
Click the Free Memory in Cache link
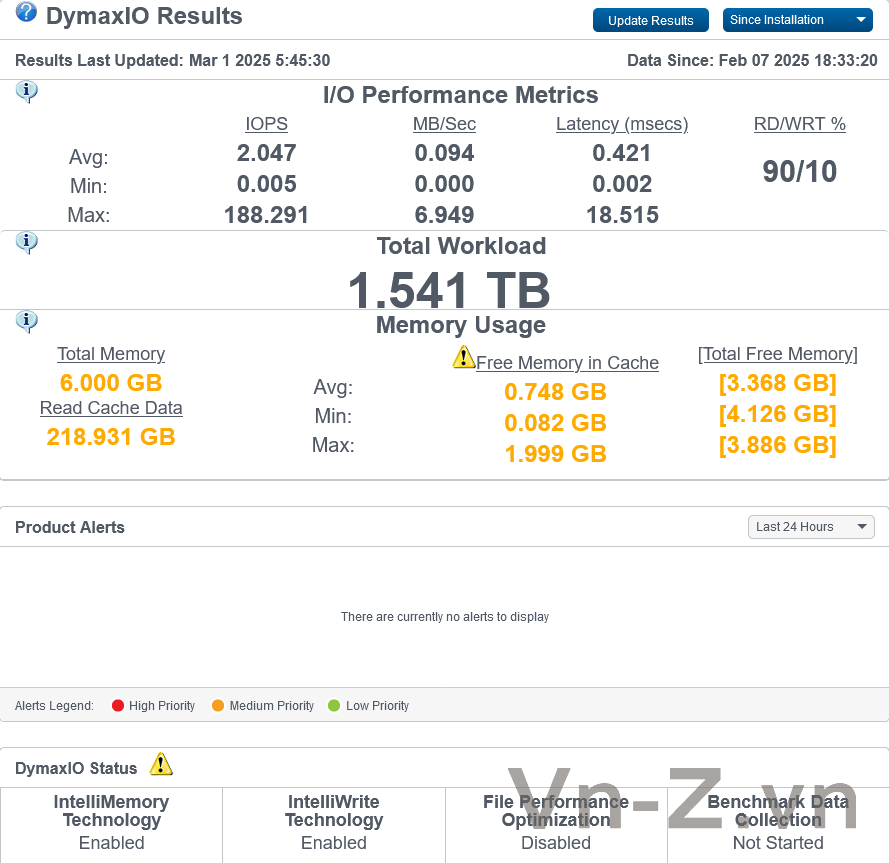568,363
